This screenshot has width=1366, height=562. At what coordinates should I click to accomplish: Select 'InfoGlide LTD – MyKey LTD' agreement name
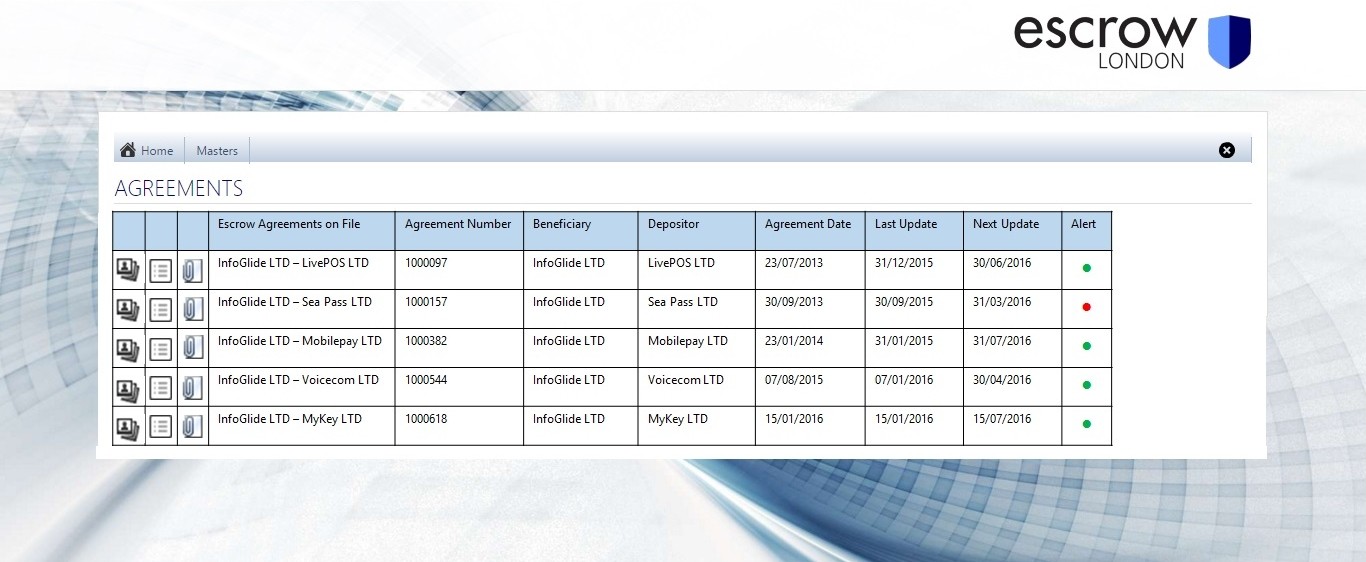(290, 419)
